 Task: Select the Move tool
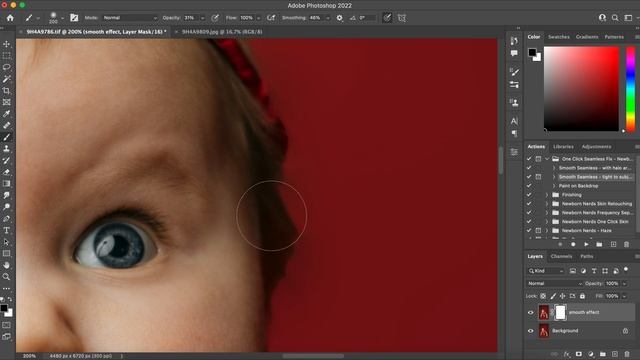pyautogui.click(x=7, y=44)
